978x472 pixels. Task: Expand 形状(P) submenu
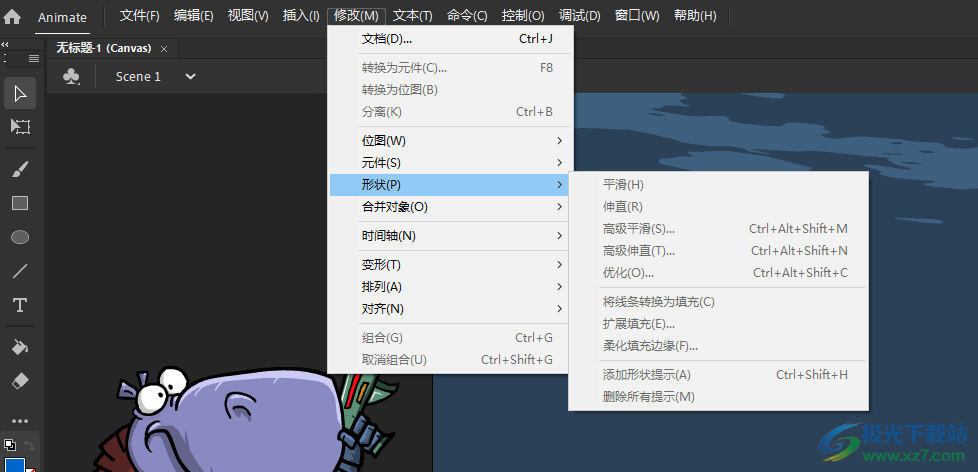click(x=448, y=185)
